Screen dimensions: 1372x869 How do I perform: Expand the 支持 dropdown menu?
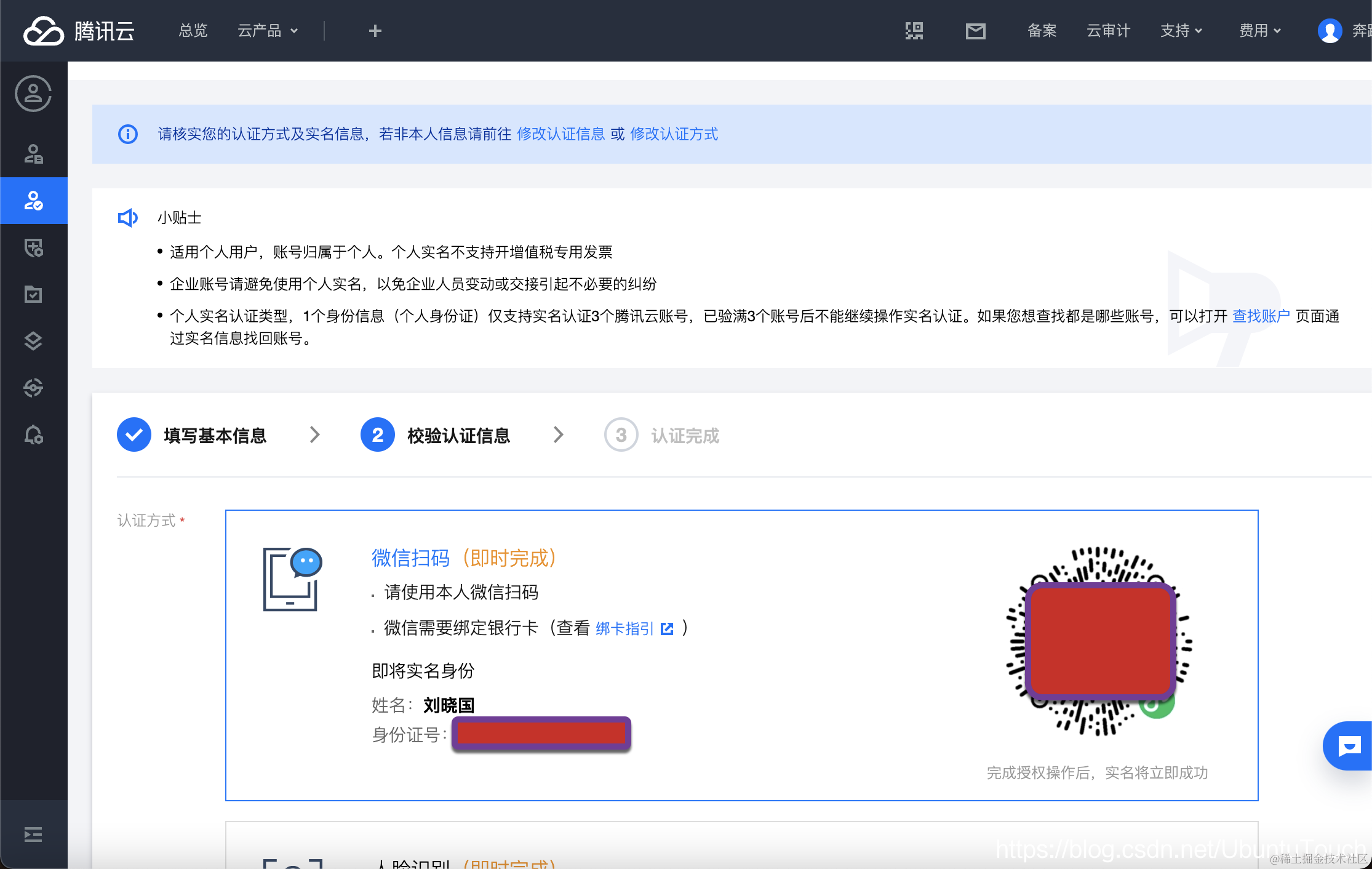1181,31
